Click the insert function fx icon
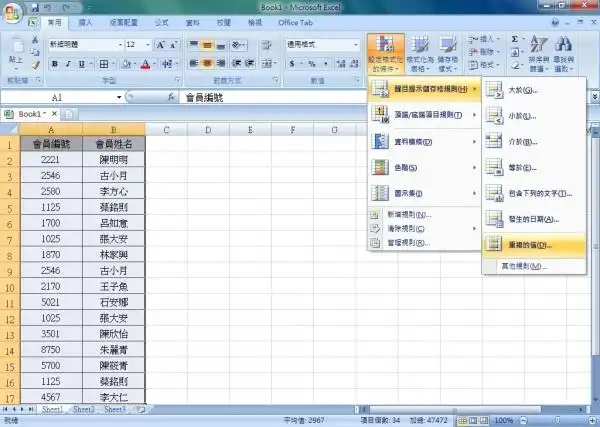600x427 pixels. coord(171,97)
